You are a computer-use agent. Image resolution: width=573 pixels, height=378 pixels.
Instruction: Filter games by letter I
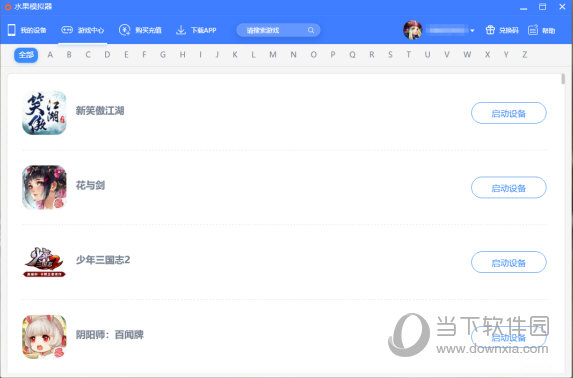click(200, 55)
